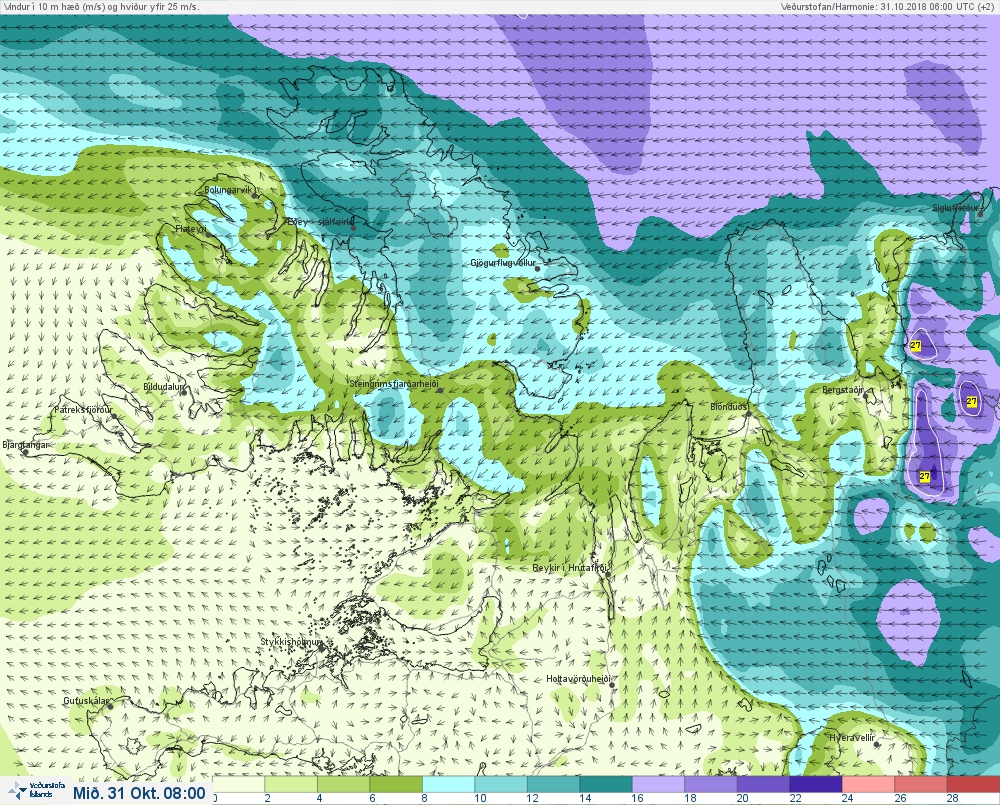
Task: Click the Bjargtangar station label
Action: point(25,445)
